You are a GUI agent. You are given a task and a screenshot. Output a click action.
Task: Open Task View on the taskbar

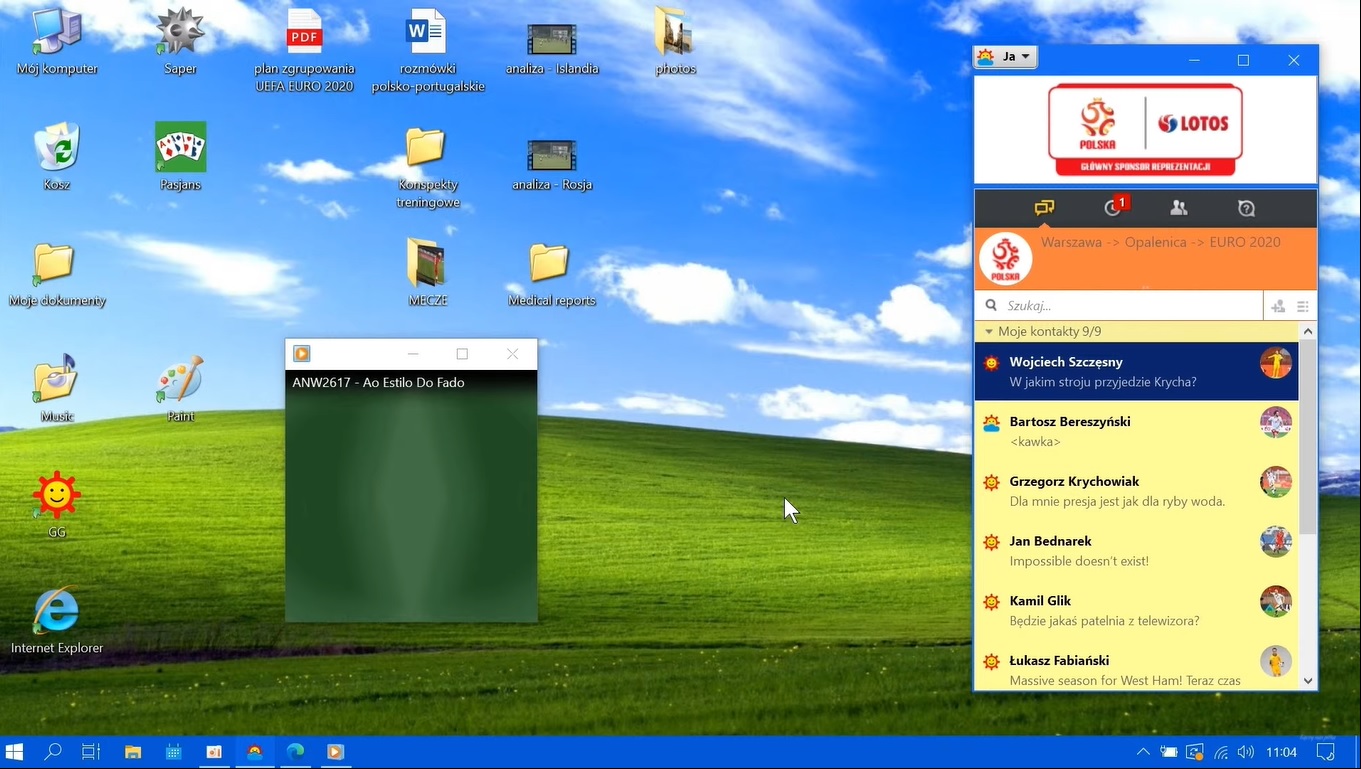(91, 752)
